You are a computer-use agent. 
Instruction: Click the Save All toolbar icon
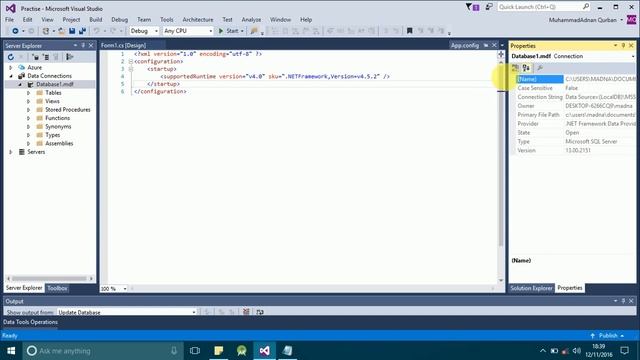coord(82,31)
